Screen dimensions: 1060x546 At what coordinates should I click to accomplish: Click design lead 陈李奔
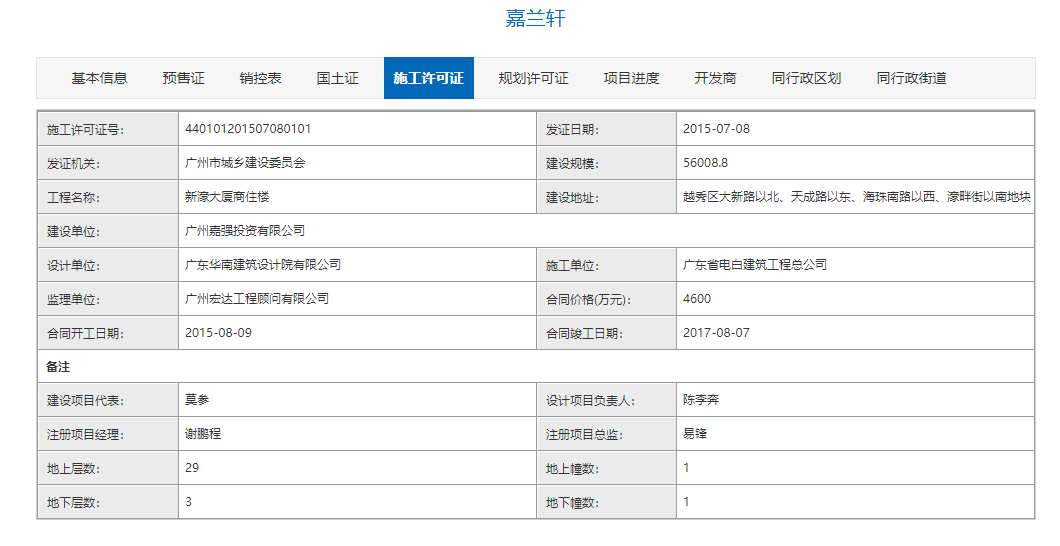pos(701,399)
